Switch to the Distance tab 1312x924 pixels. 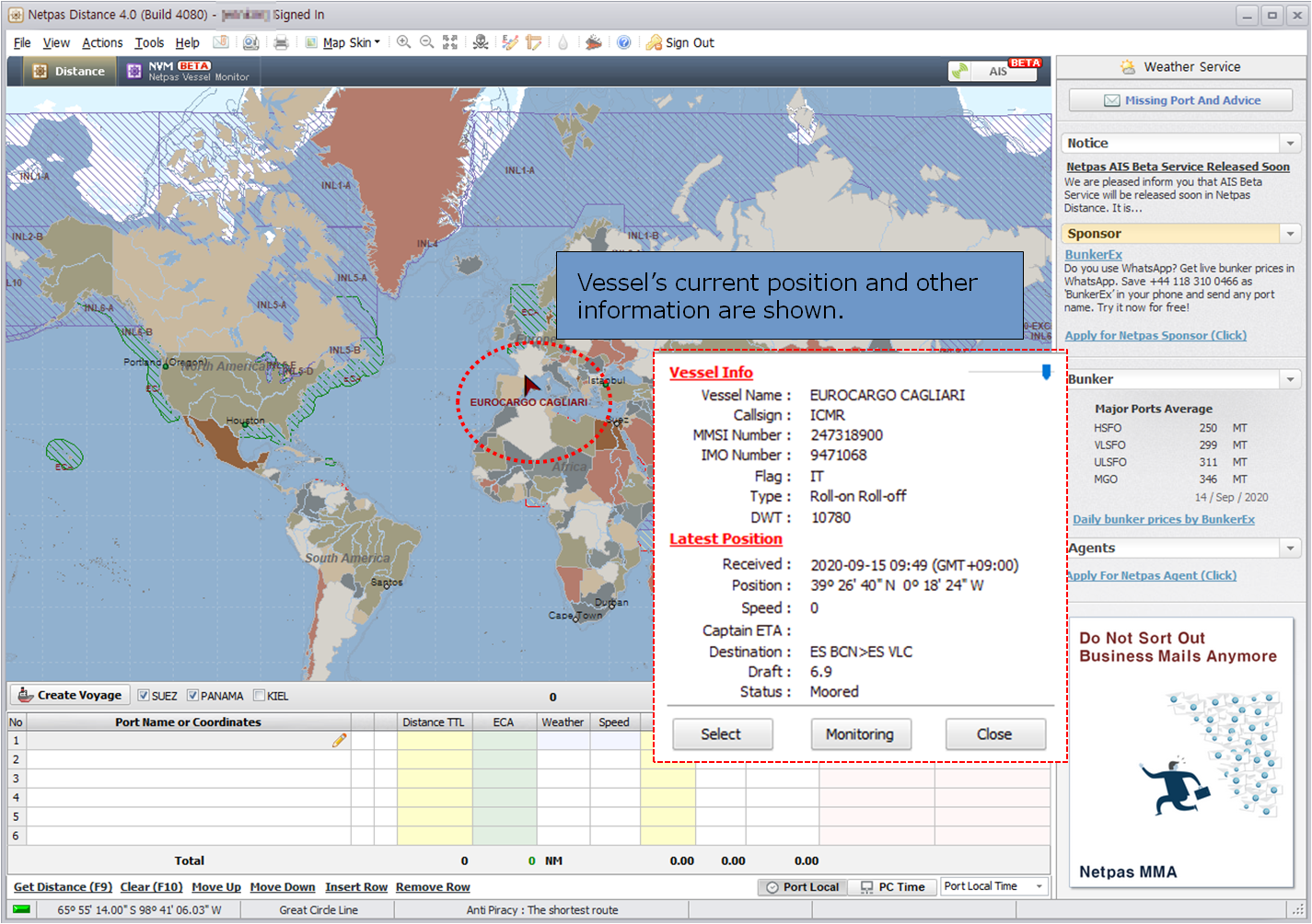pyautogui.click(x=69, y=71)
